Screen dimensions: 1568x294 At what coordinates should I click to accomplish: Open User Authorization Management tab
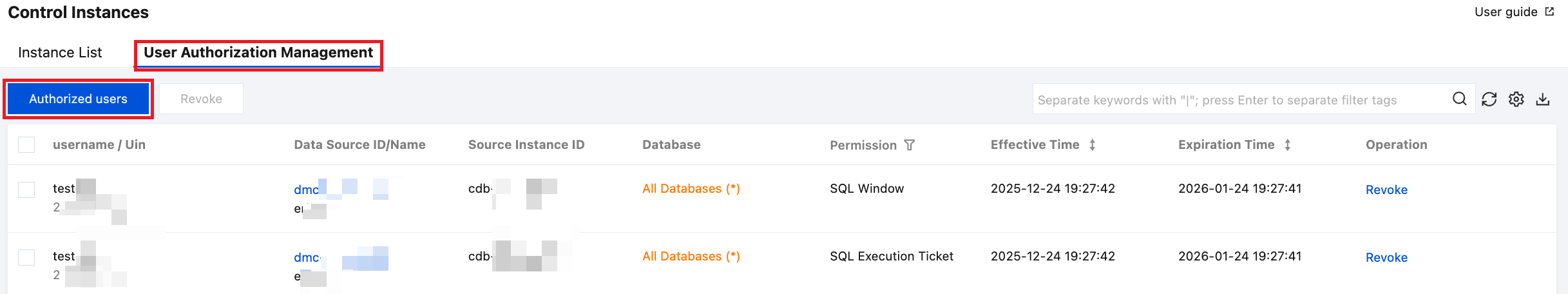pos(258,52)
